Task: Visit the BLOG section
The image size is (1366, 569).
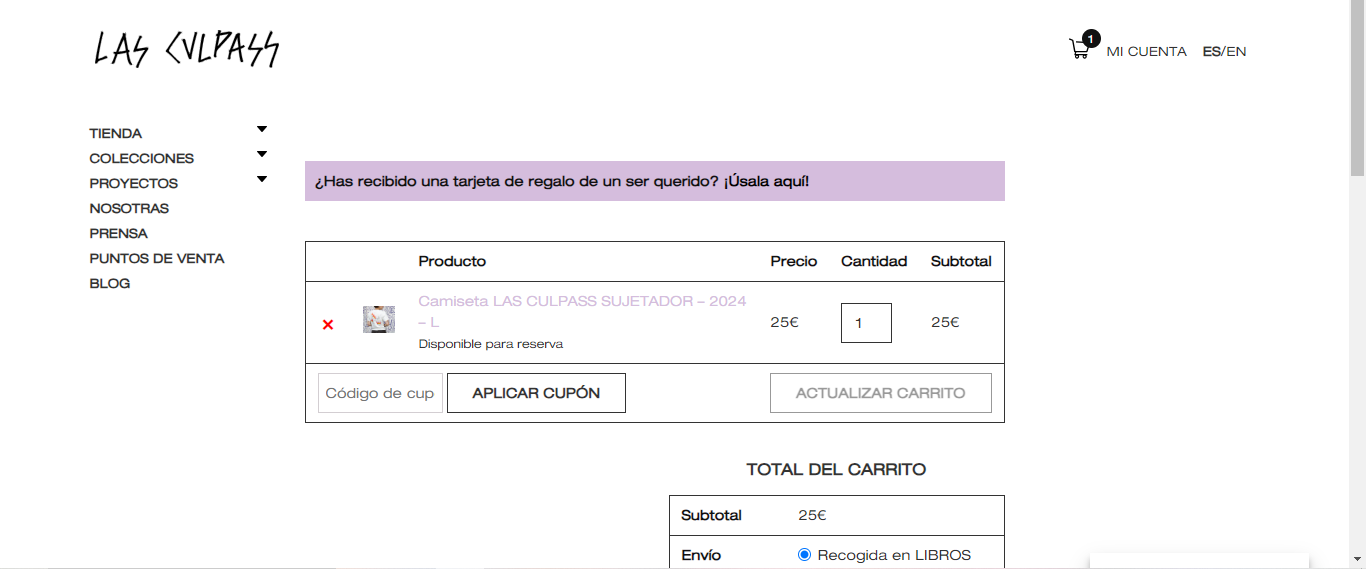Action: click(110, 283)
